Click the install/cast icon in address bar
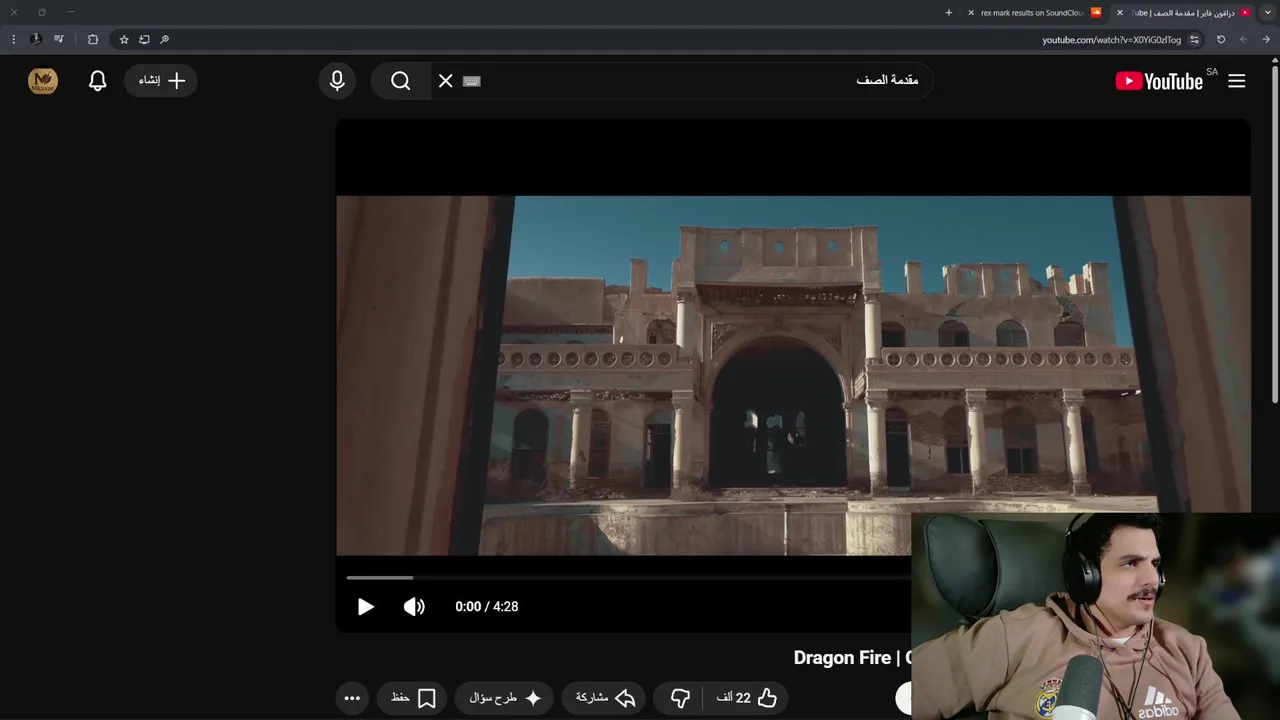This screenshot has width=1280, height=720. pos(144,40)
